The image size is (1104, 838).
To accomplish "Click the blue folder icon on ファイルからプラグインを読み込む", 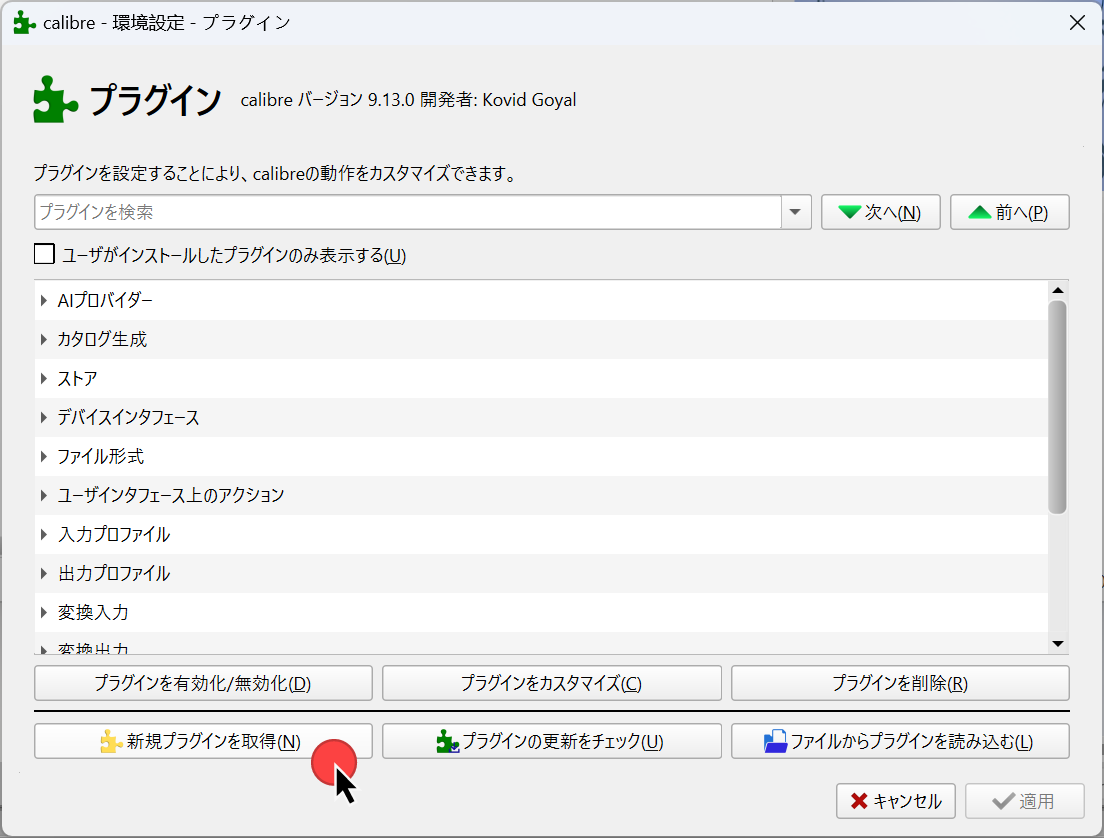I will coord(775,742).
